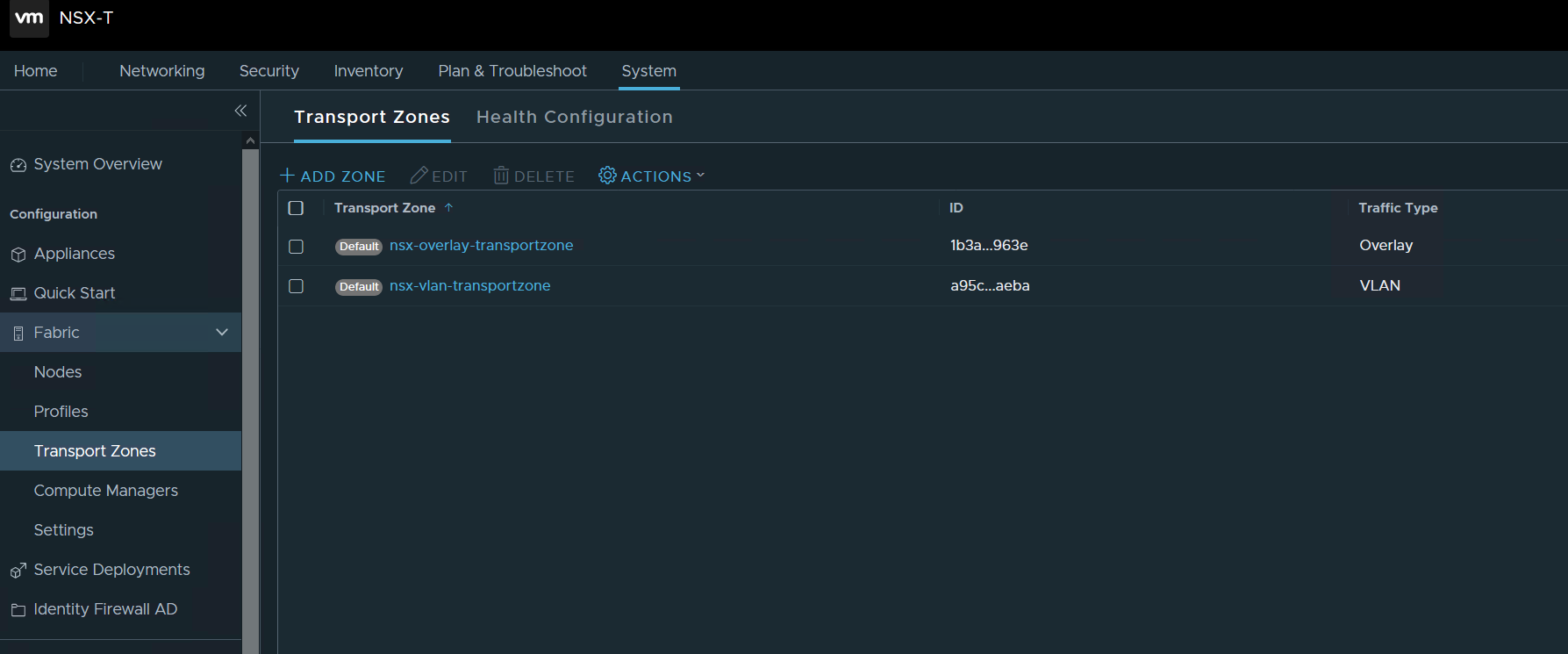The width and height of the screenshot is (1568, 654).
Task: Open the Inventory menu
Action: click(369, 71)
